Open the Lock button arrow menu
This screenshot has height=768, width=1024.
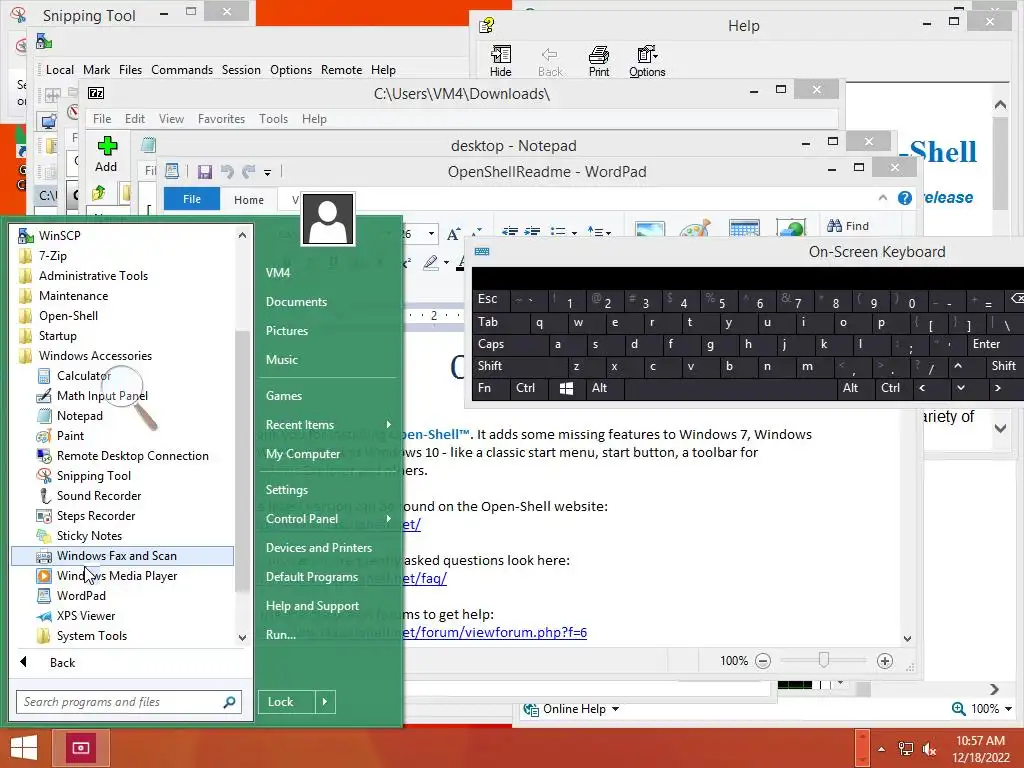click(325, 702)
